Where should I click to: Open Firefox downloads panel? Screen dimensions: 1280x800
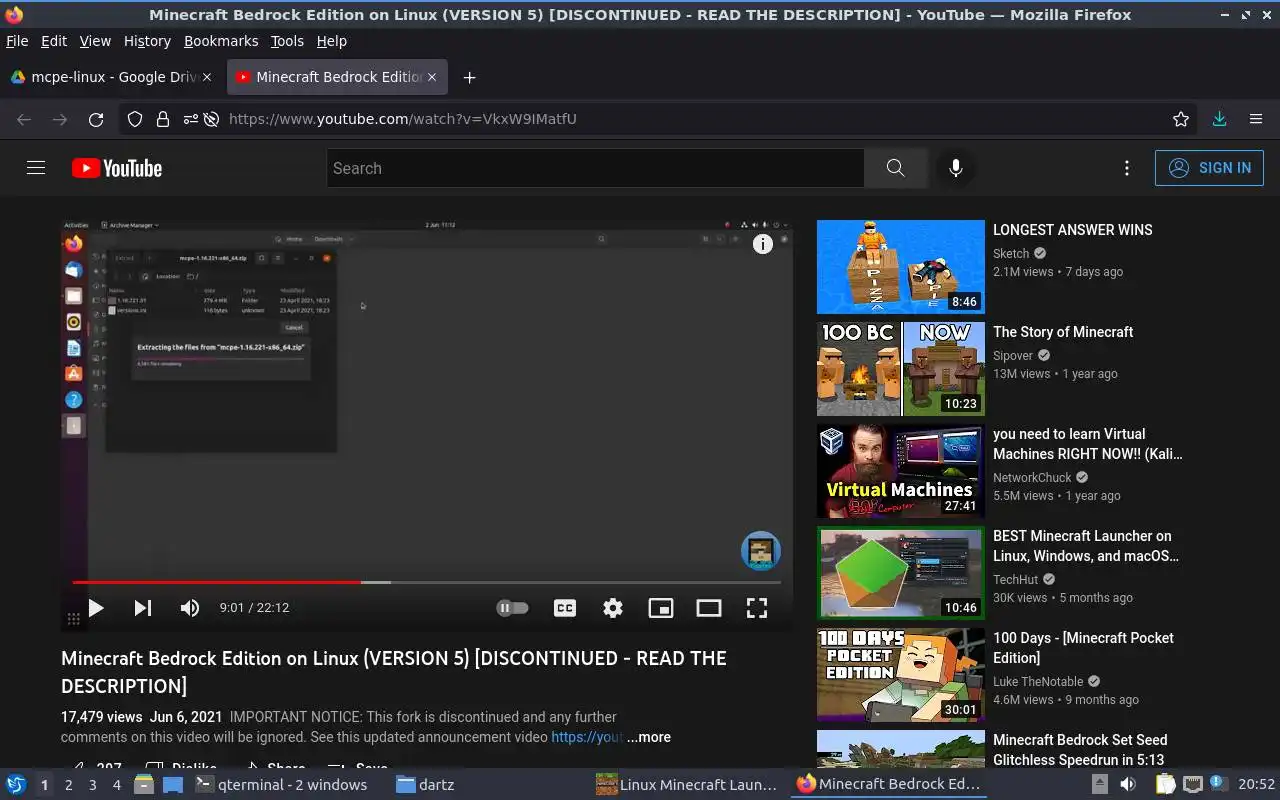[1219, 119]
